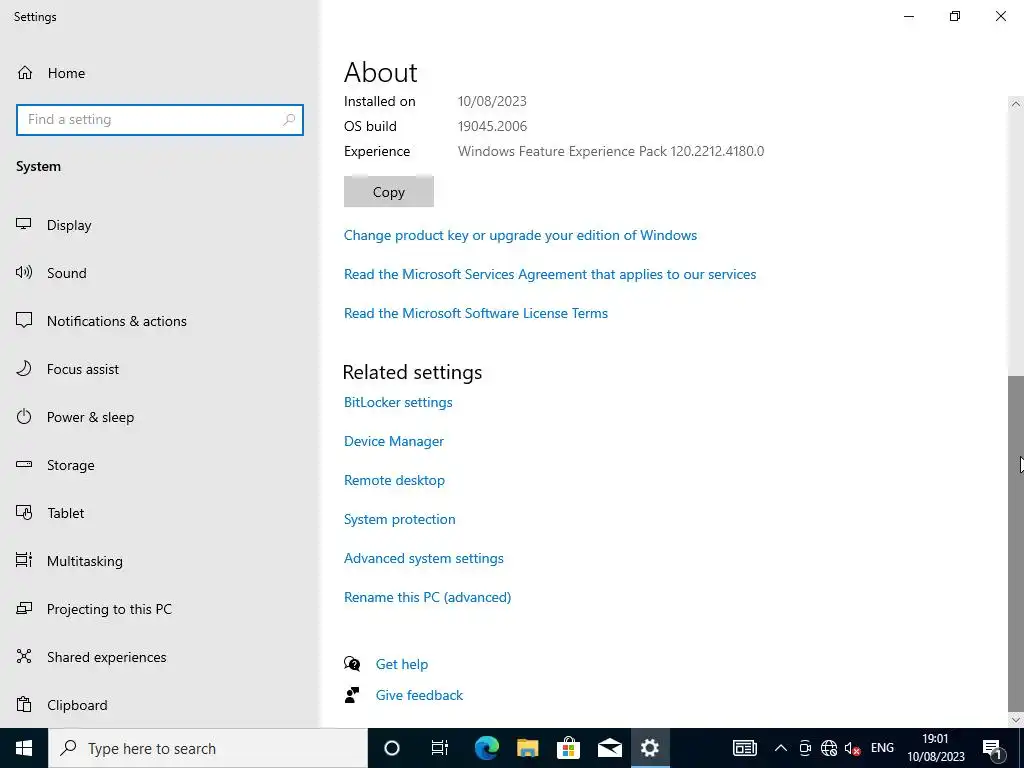Read the Microsoft Software License Terms
1024x768 pixels.
tap(476, 313)
